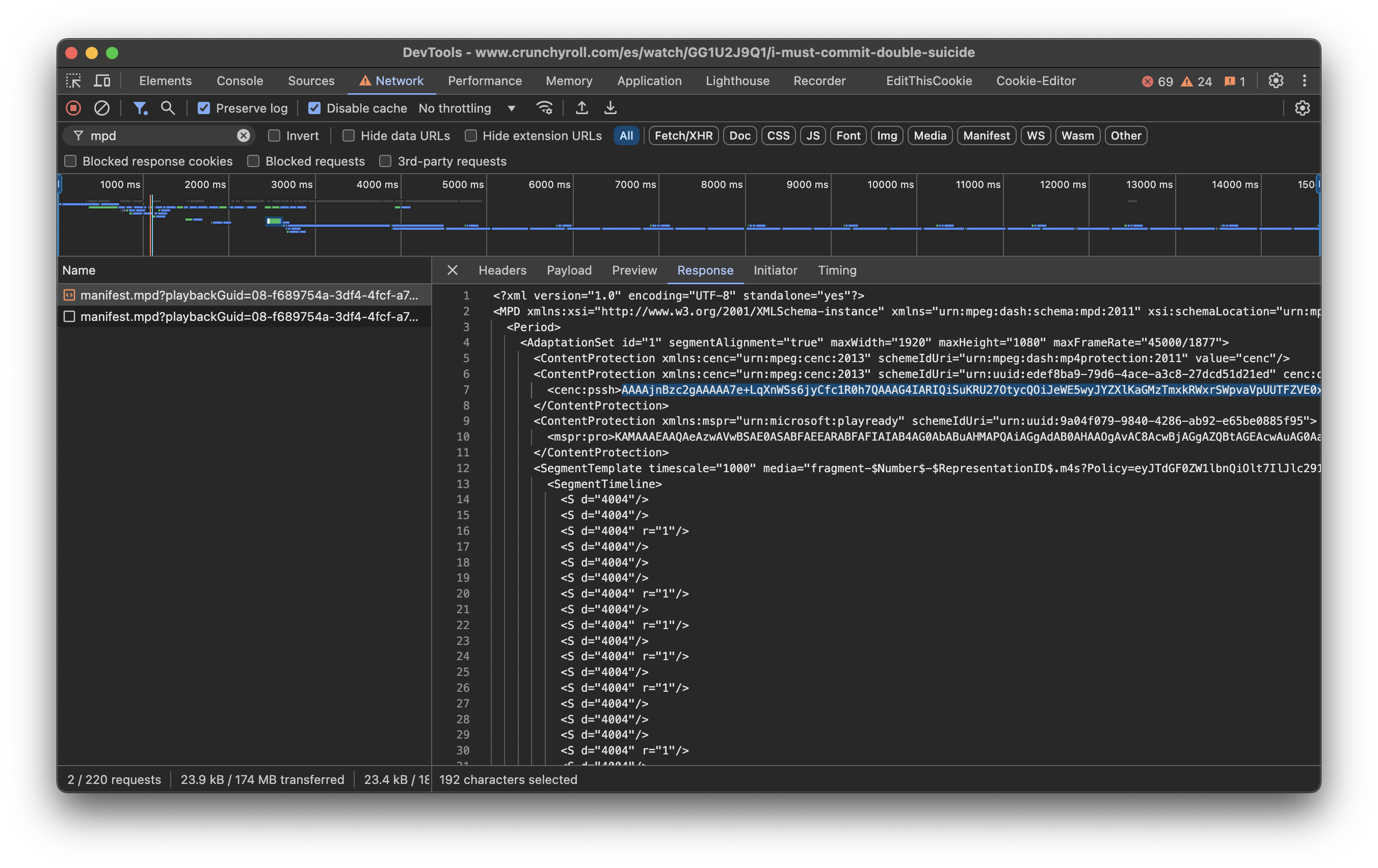The height and width of the screenshot is (868, 1378).
Task: Select inspect element picker icon
Action: click(x=73, y=80)
